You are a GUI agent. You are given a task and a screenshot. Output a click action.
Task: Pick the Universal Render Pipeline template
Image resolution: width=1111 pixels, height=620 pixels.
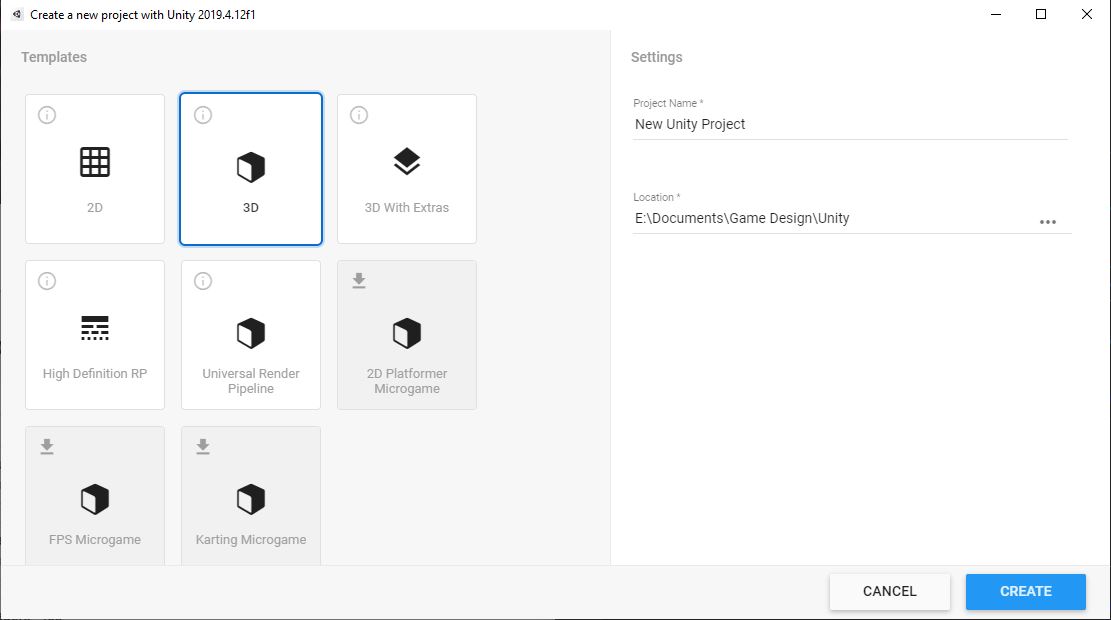[250, 334]
